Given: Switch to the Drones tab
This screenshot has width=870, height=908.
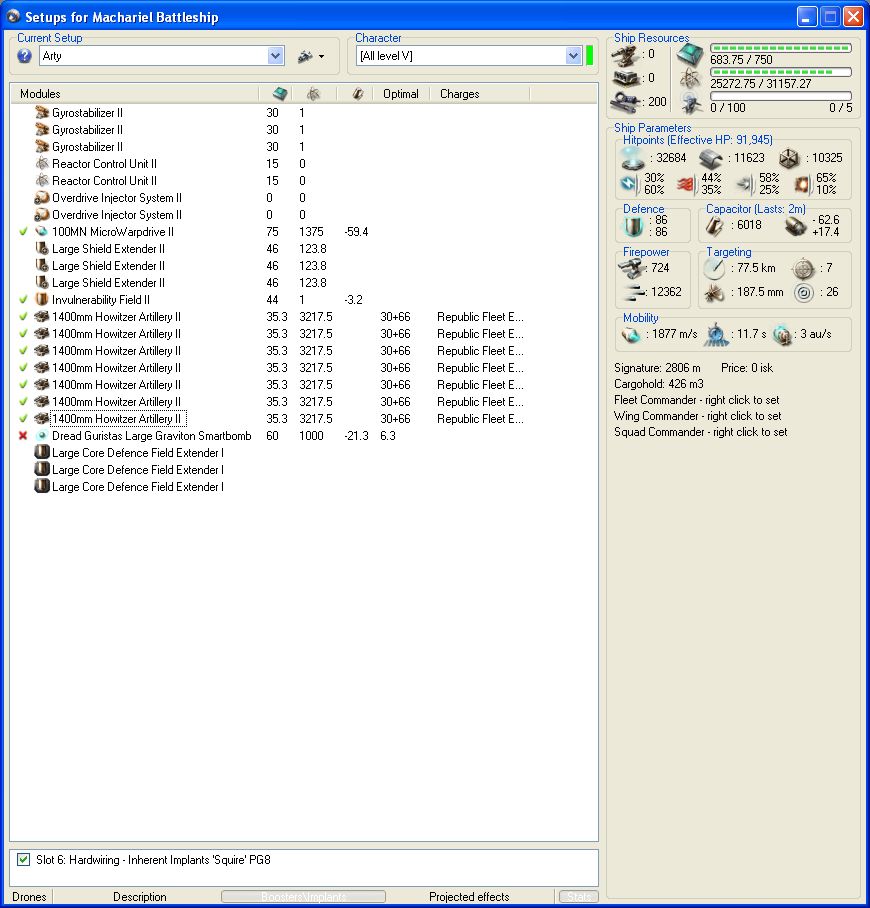Looking at the screenshot, I should coord(29,896).
